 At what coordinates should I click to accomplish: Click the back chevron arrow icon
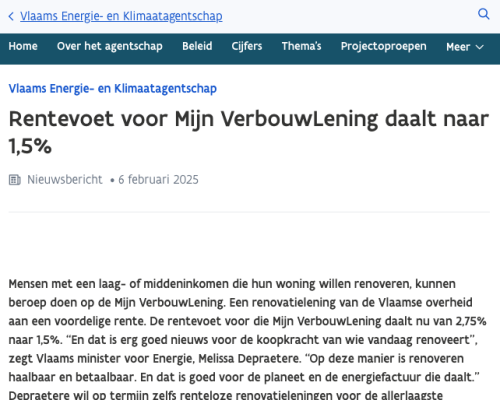(11, 16)
